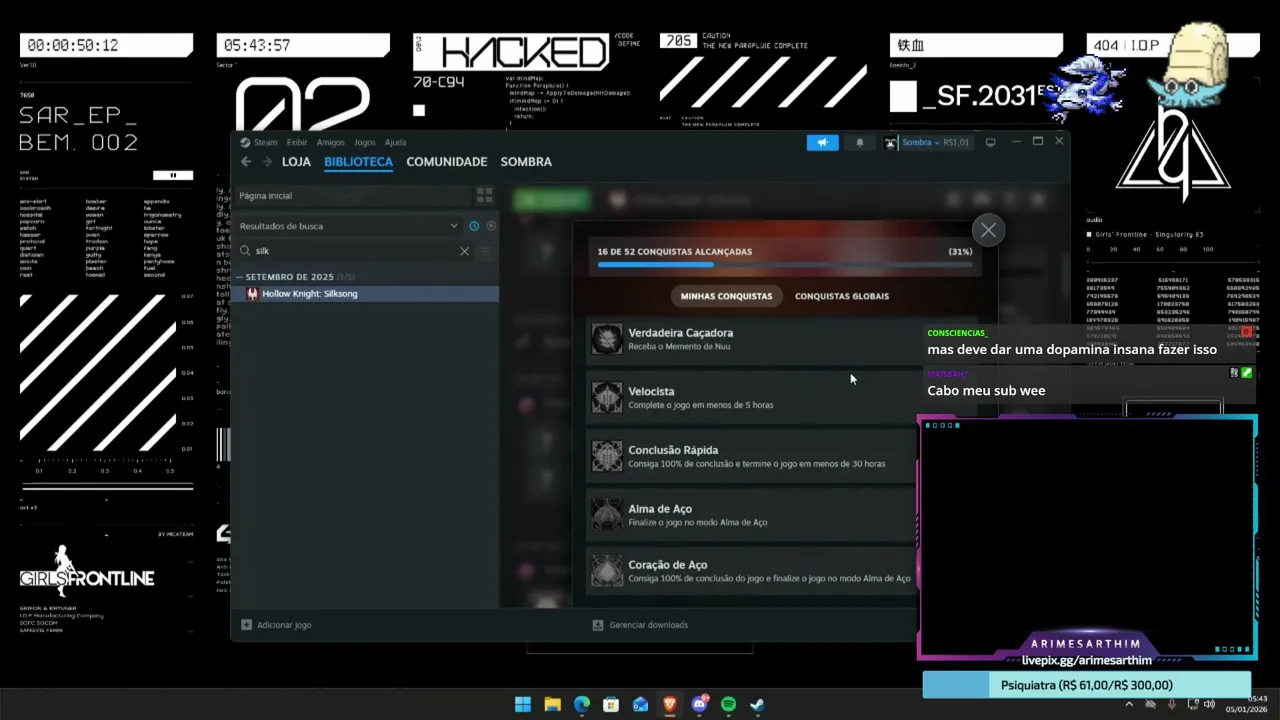Click Verdadeira Caçadora achievement icon

pyautogui.click(x=607, y=339)
